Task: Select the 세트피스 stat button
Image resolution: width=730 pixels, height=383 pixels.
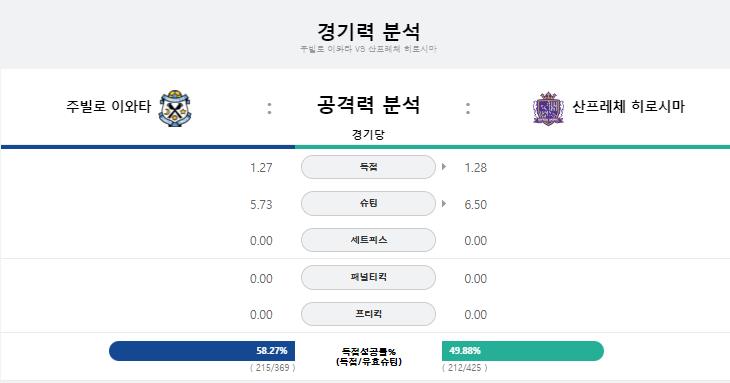Action: (368, 240)
